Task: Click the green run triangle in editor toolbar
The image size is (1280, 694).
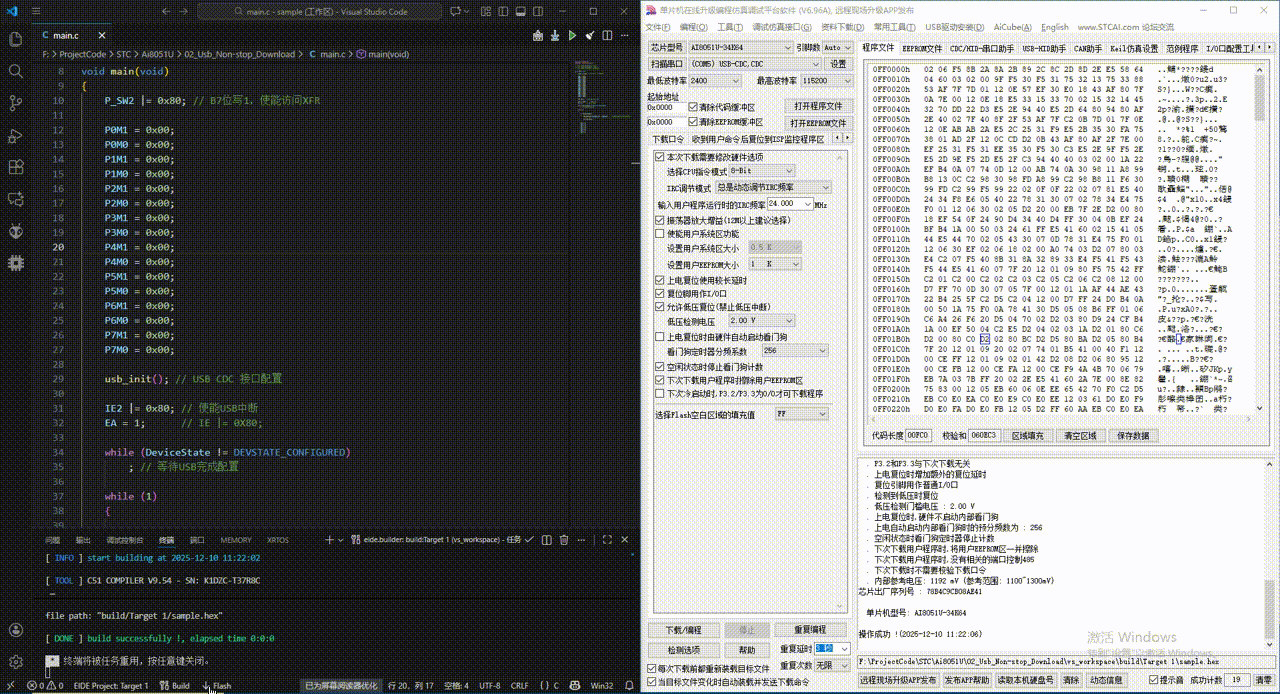Action: pyautogui.click(x=572, y=34)
